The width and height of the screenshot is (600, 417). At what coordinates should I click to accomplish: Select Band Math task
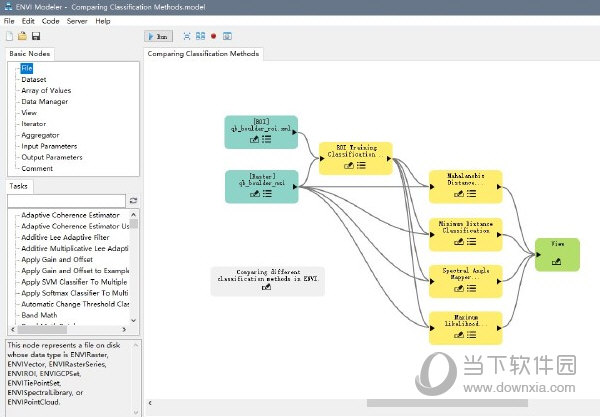click(39, 315)
